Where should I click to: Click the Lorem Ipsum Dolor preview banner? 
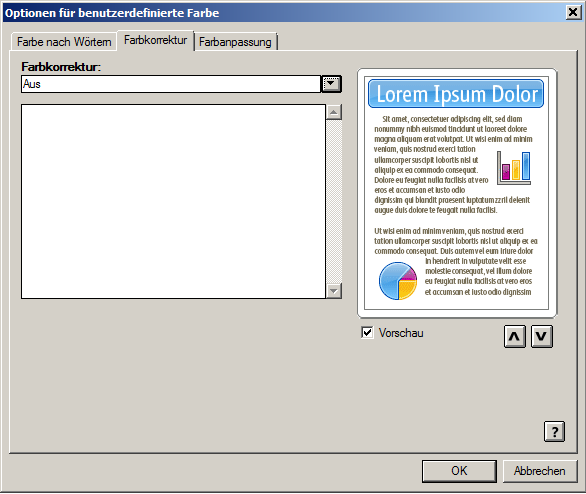coord(456,93)
